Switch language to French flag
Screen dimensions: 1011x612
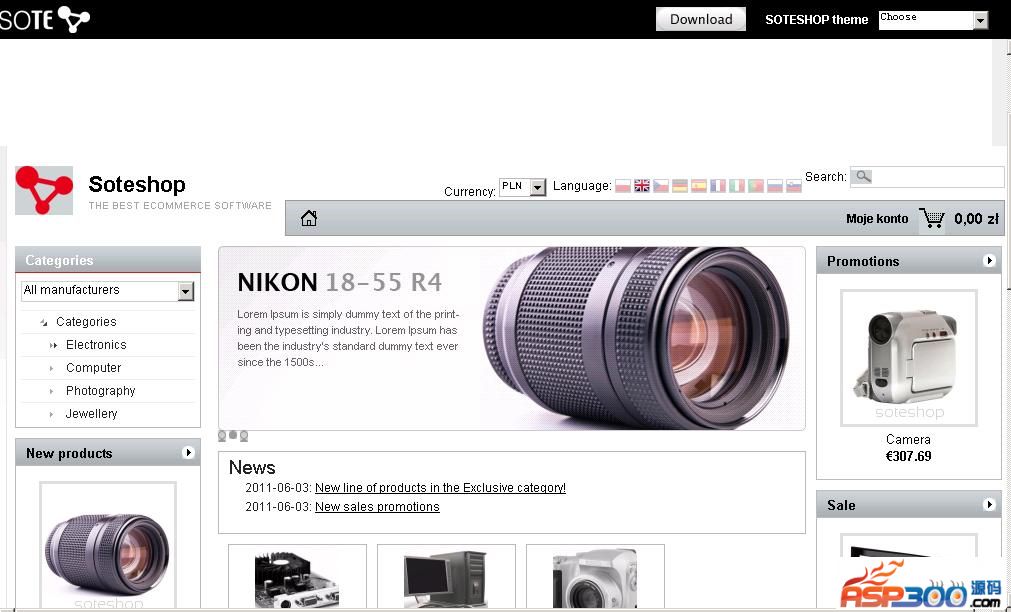pyautogui.click(x=718, y=186)
